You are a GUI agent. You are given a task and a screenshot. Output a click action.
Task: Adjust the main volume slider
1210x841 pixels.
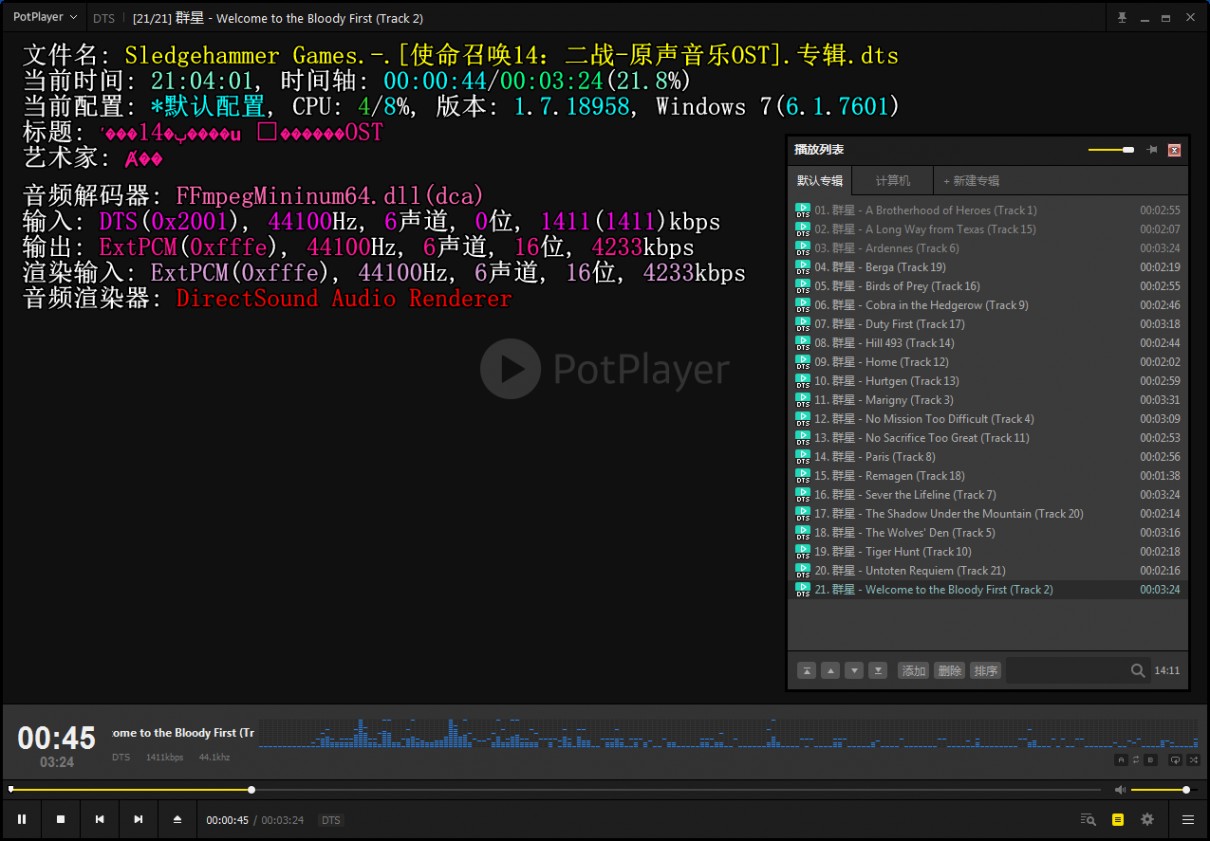[1163, 790]
